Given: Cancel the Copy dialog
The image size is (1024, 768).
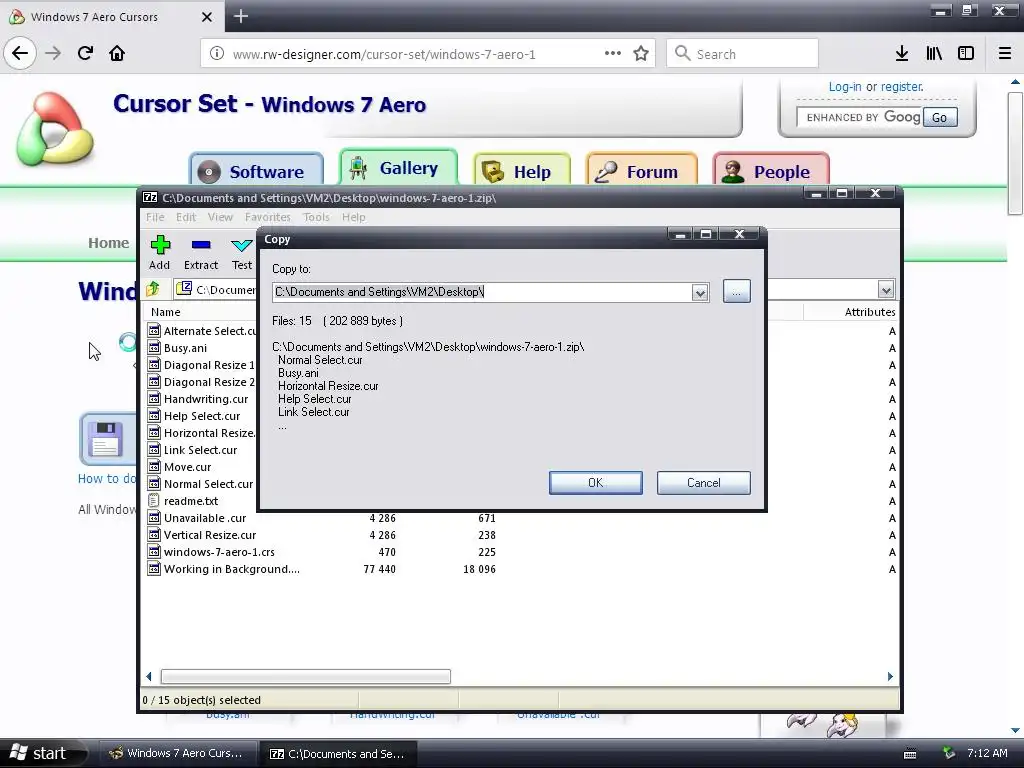Looking at the screenshot, I should pos(703,483).
